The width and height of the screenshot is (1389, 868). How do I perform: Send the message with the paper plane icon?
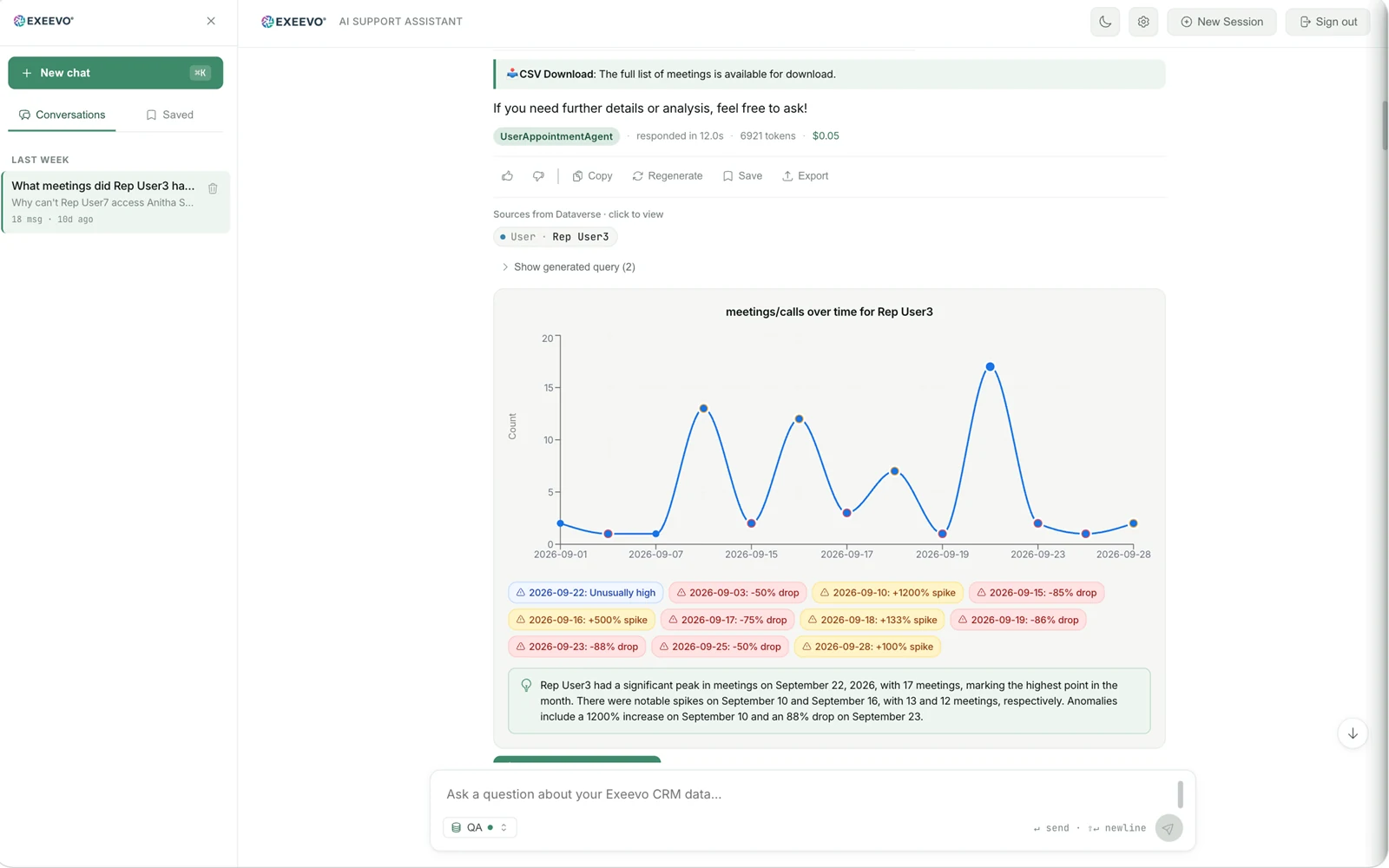point(1168,828)
